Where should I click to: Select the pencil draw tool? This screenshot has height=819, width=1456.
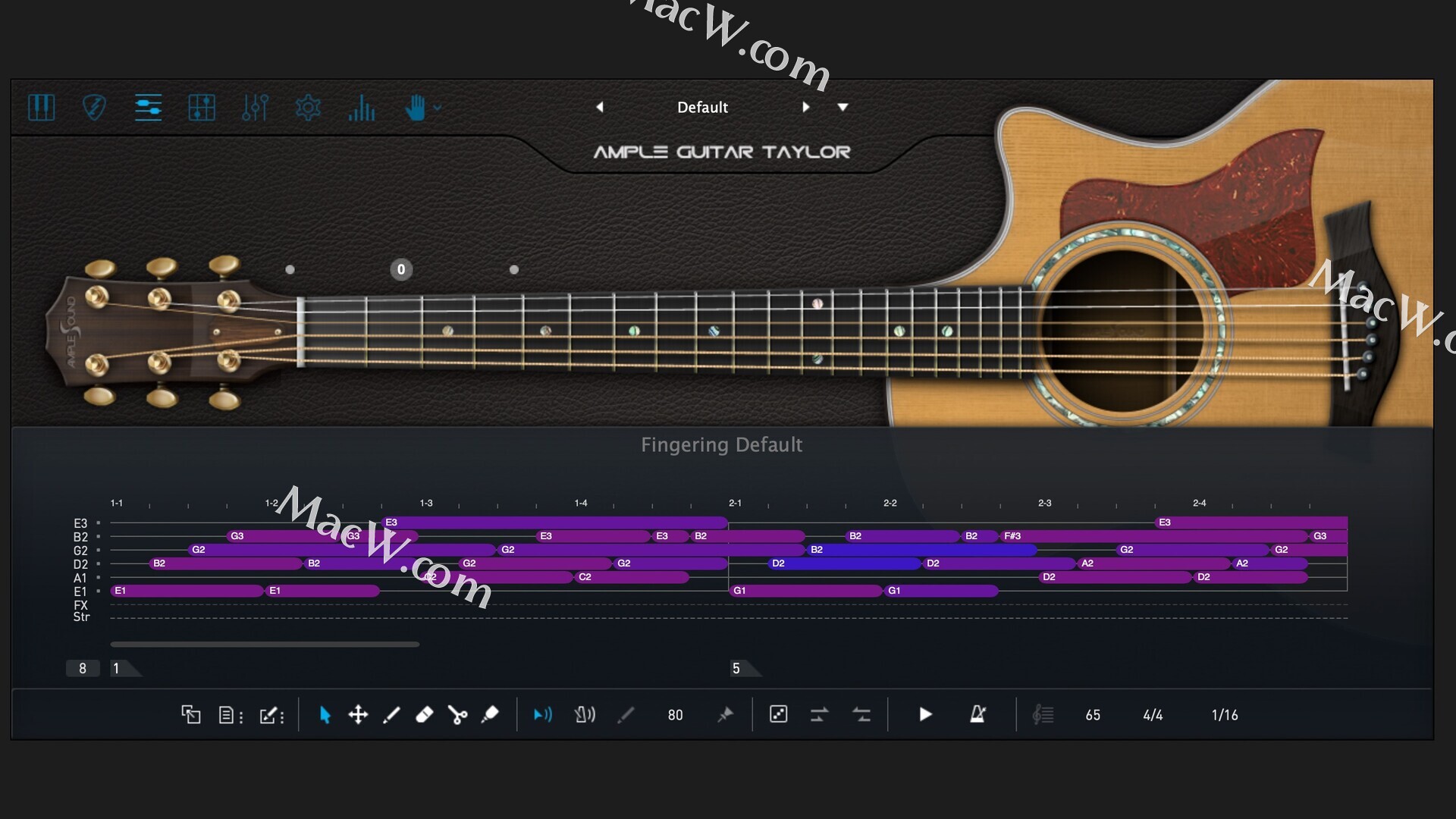391,715
